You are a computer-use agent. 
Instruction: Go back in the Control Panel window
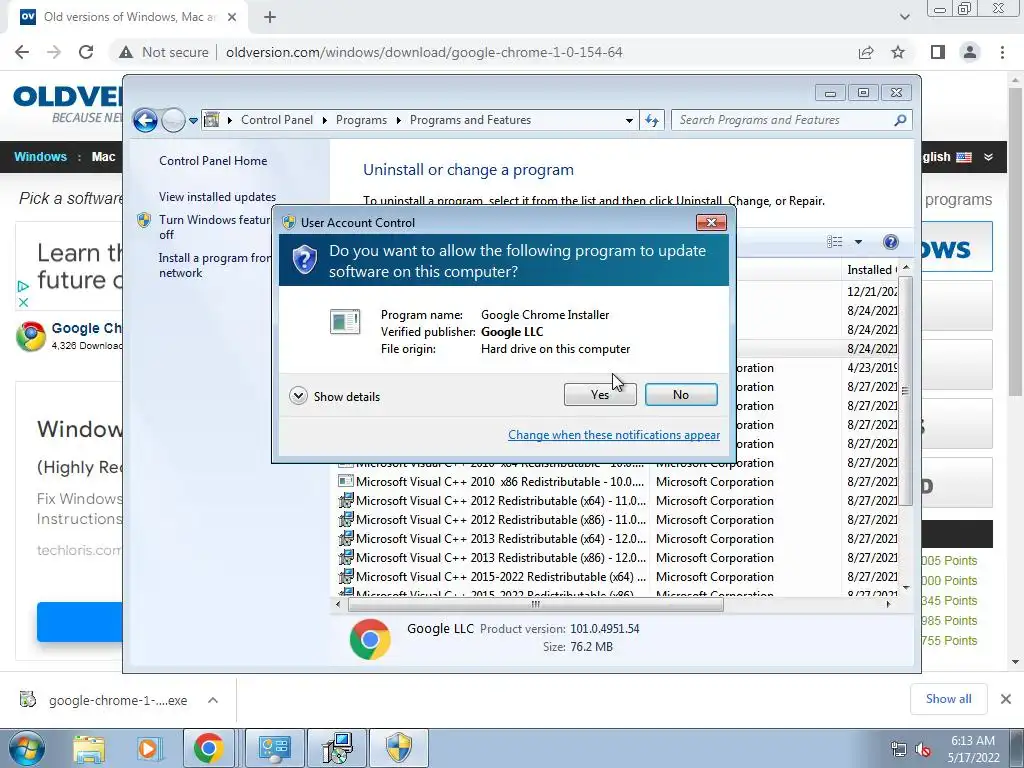coord(145,120)
